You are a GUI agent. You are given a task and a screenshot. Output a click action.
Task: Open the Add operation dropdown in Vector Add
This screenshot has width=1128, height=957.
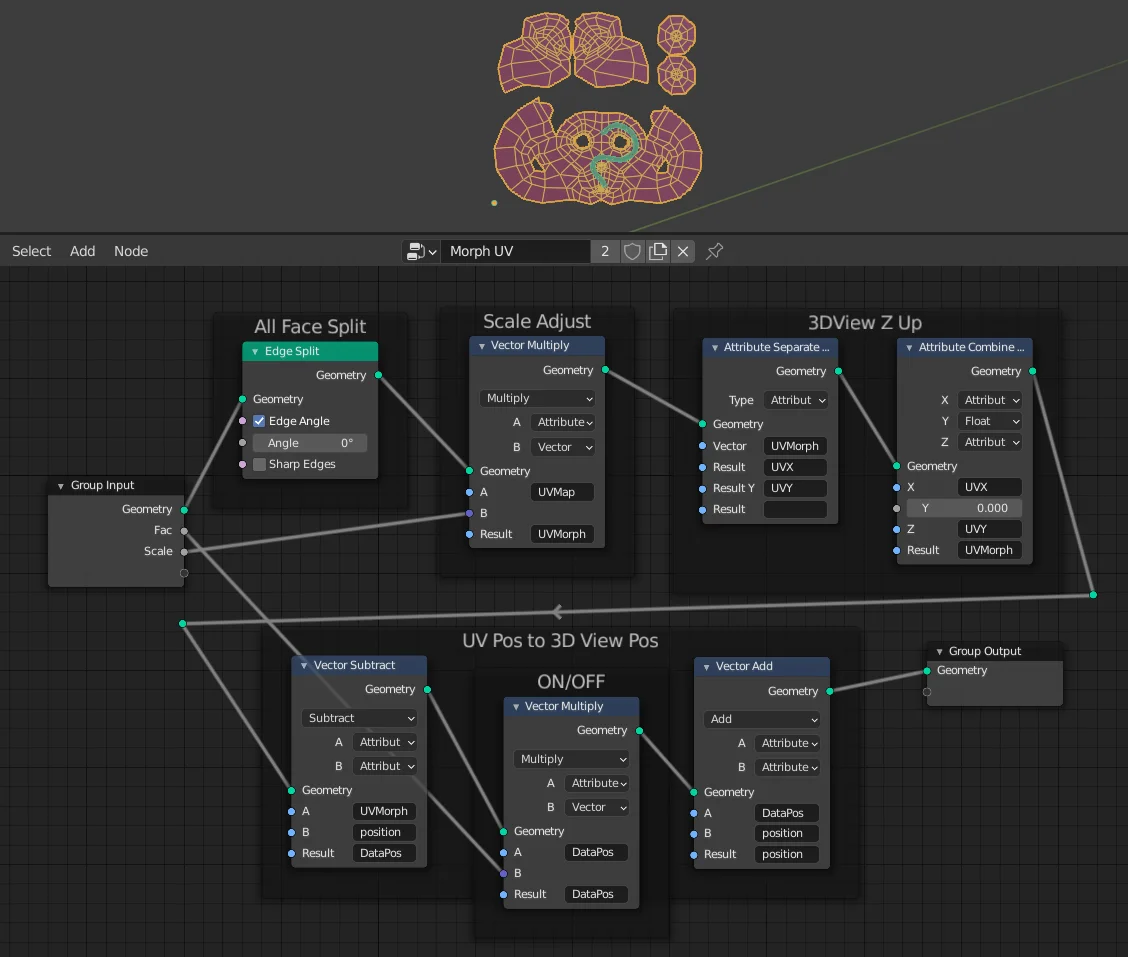761,719
